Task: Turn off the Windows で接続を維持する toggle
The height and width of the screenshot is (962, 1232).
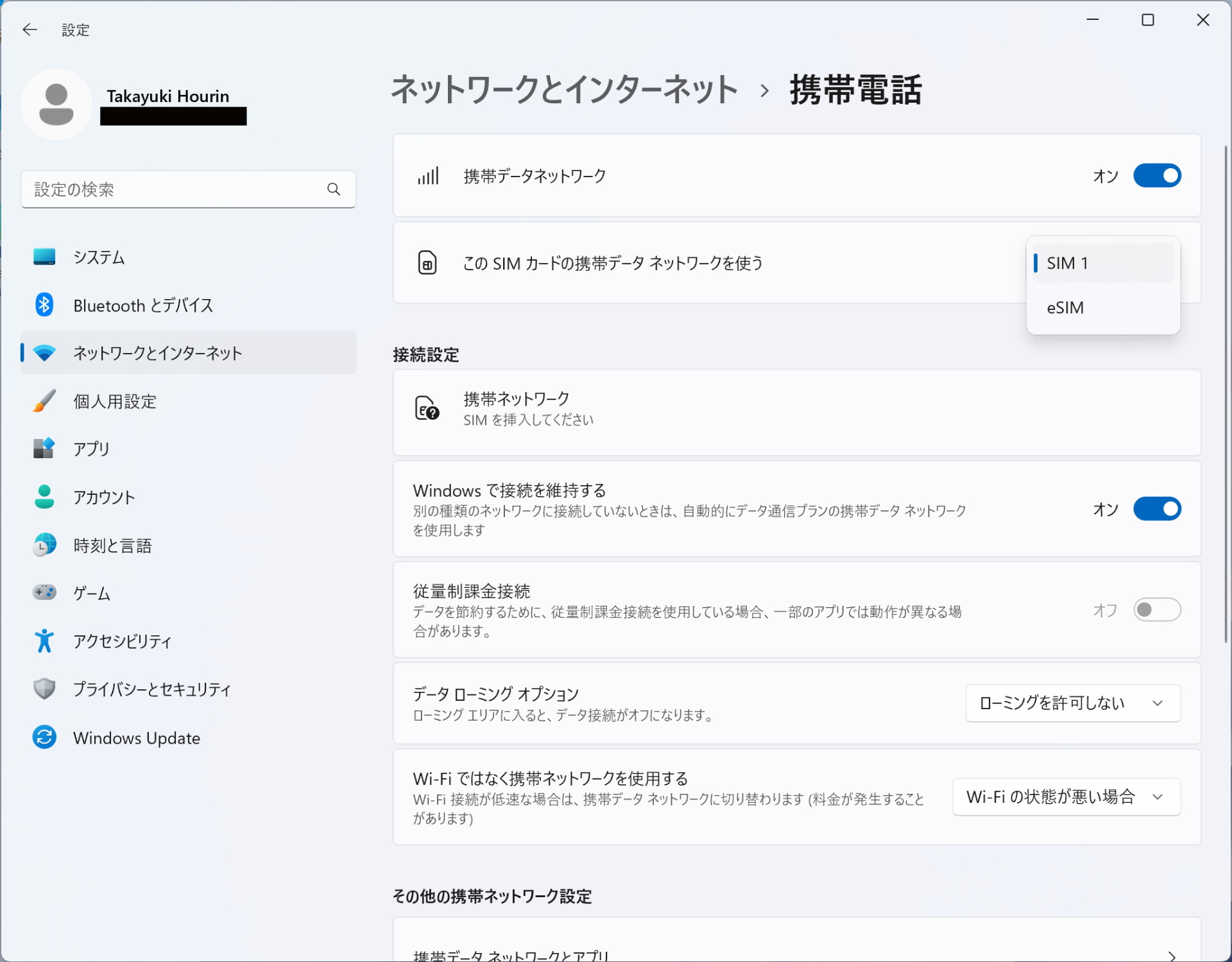Action: tap(1156, 509)
